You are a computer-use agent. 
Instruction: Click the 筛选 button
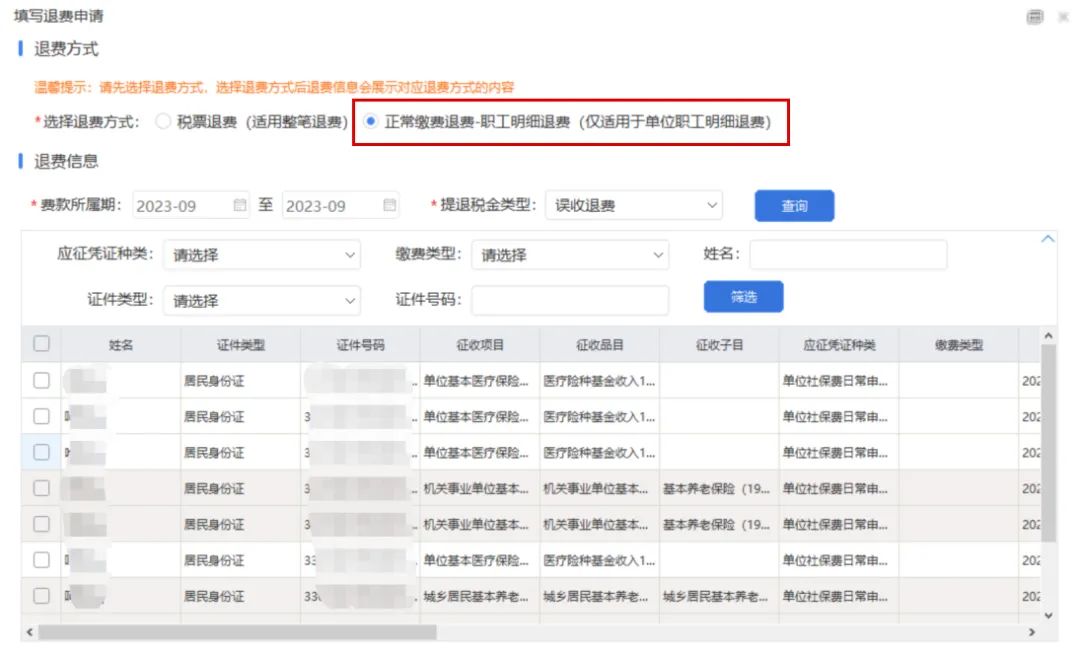(743, 297)
